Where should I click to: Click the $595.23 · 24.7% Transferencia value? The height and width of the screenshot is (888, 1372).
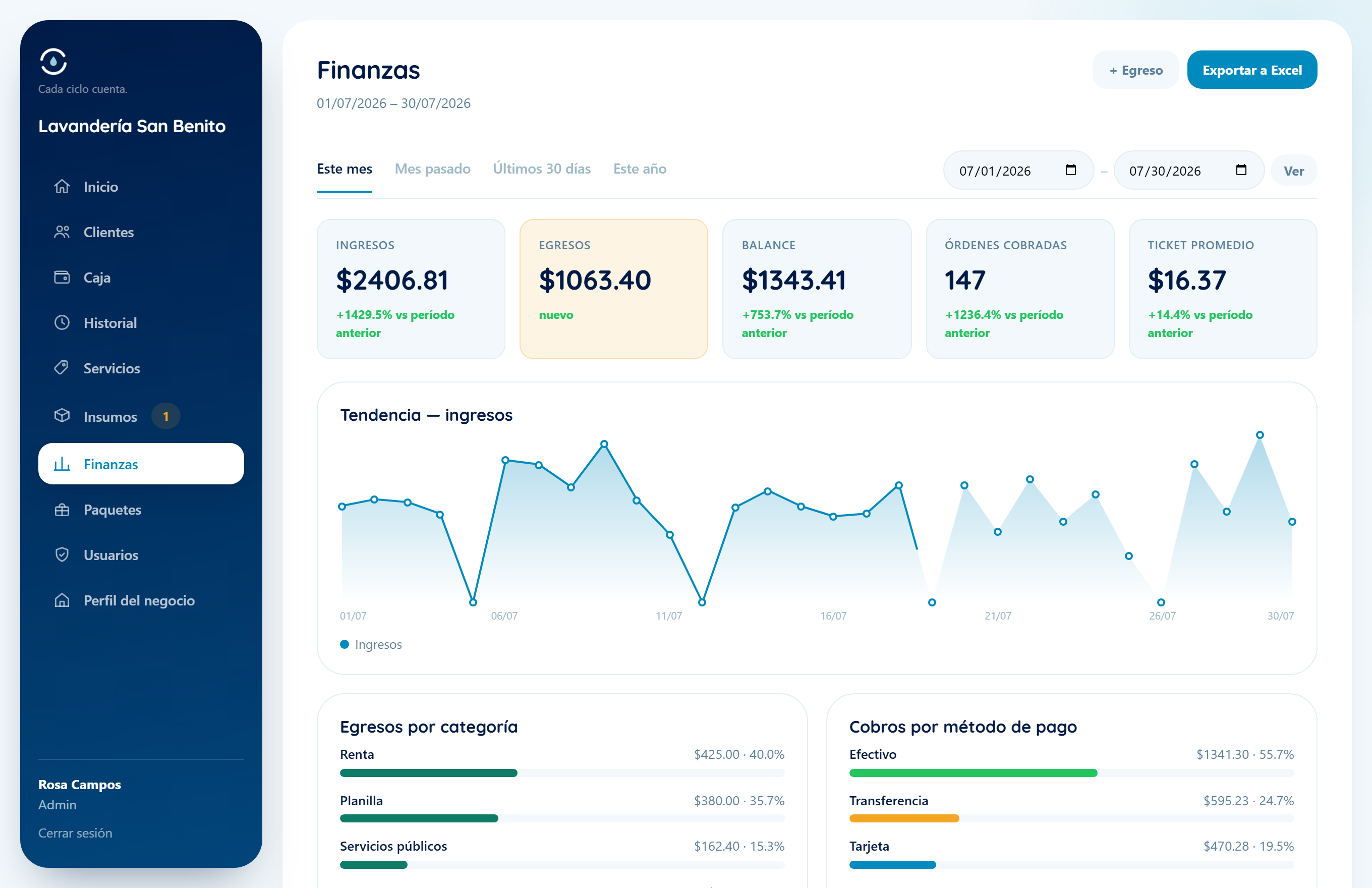pyautogui.click(x=1248, y=800)
